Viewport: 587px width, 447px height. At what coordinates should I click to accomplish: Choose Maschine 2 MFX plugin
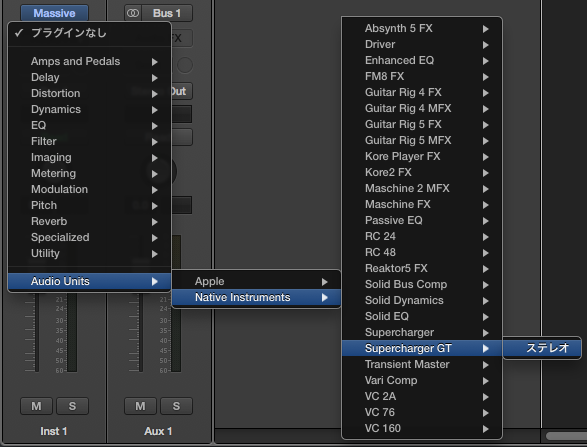click(x=422, y=188)
